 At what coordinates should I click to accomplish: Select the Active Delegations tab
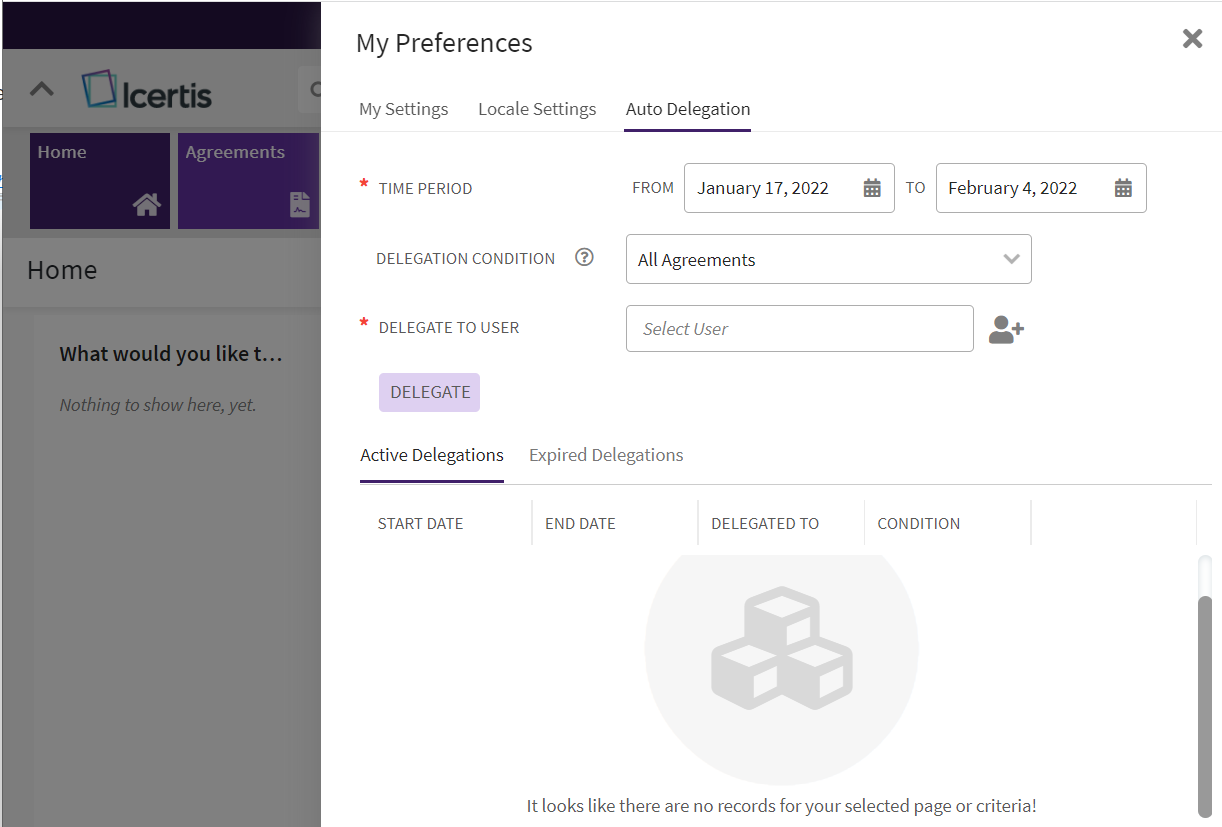pos(431,455)
